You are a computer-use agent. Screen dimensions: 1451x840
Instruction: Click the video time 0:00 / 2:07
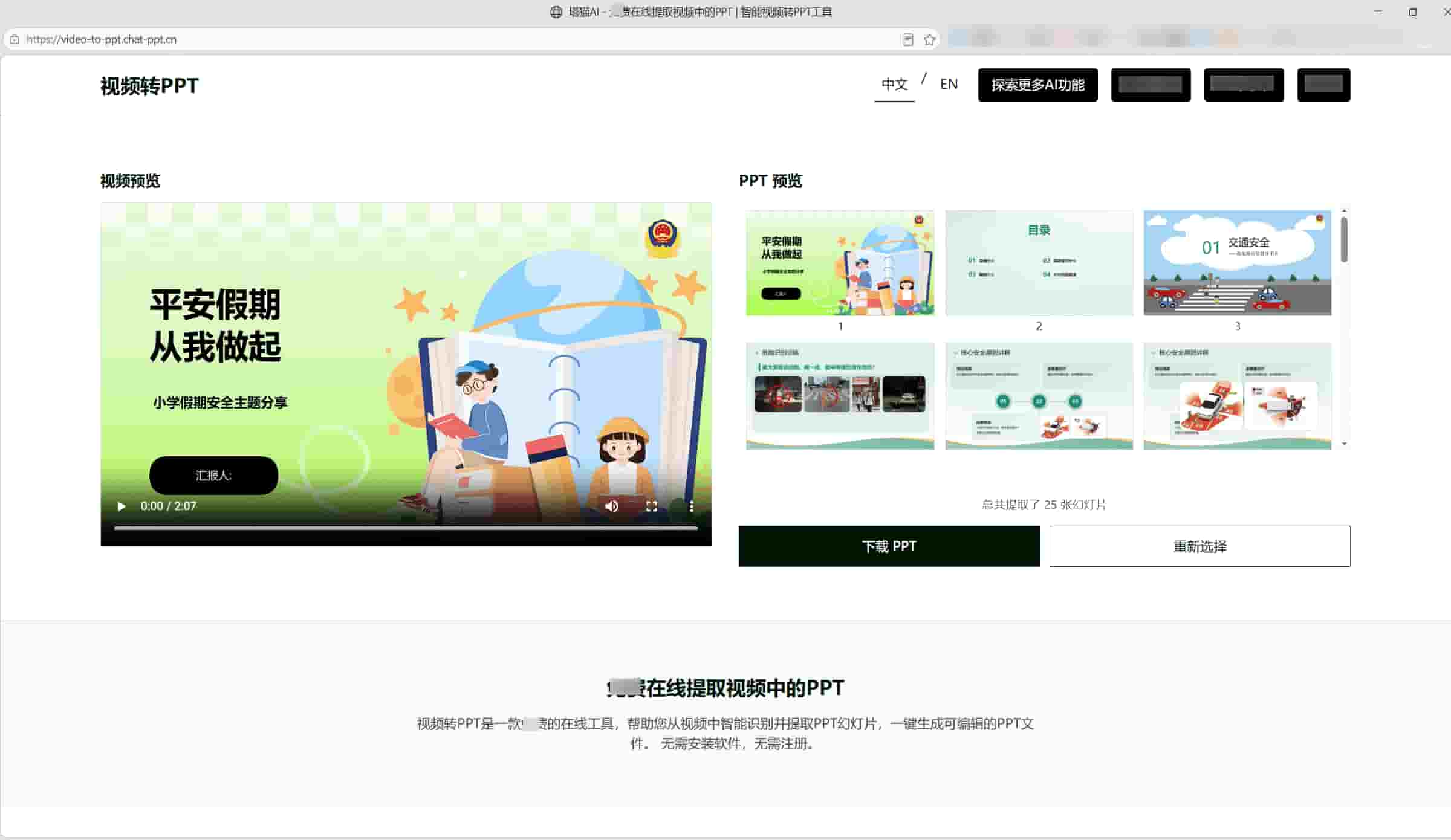(x=168, y=506)
